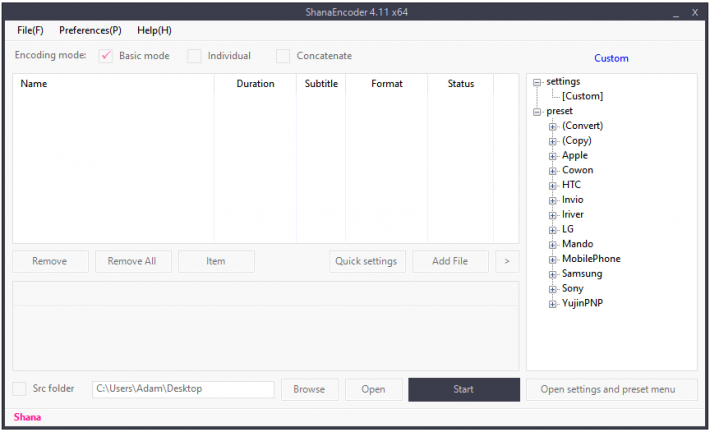Image resolution: width=710 pixels, height=432 pixels.
Task: Expand the Iriver preset group
Action: coord(552,215)
